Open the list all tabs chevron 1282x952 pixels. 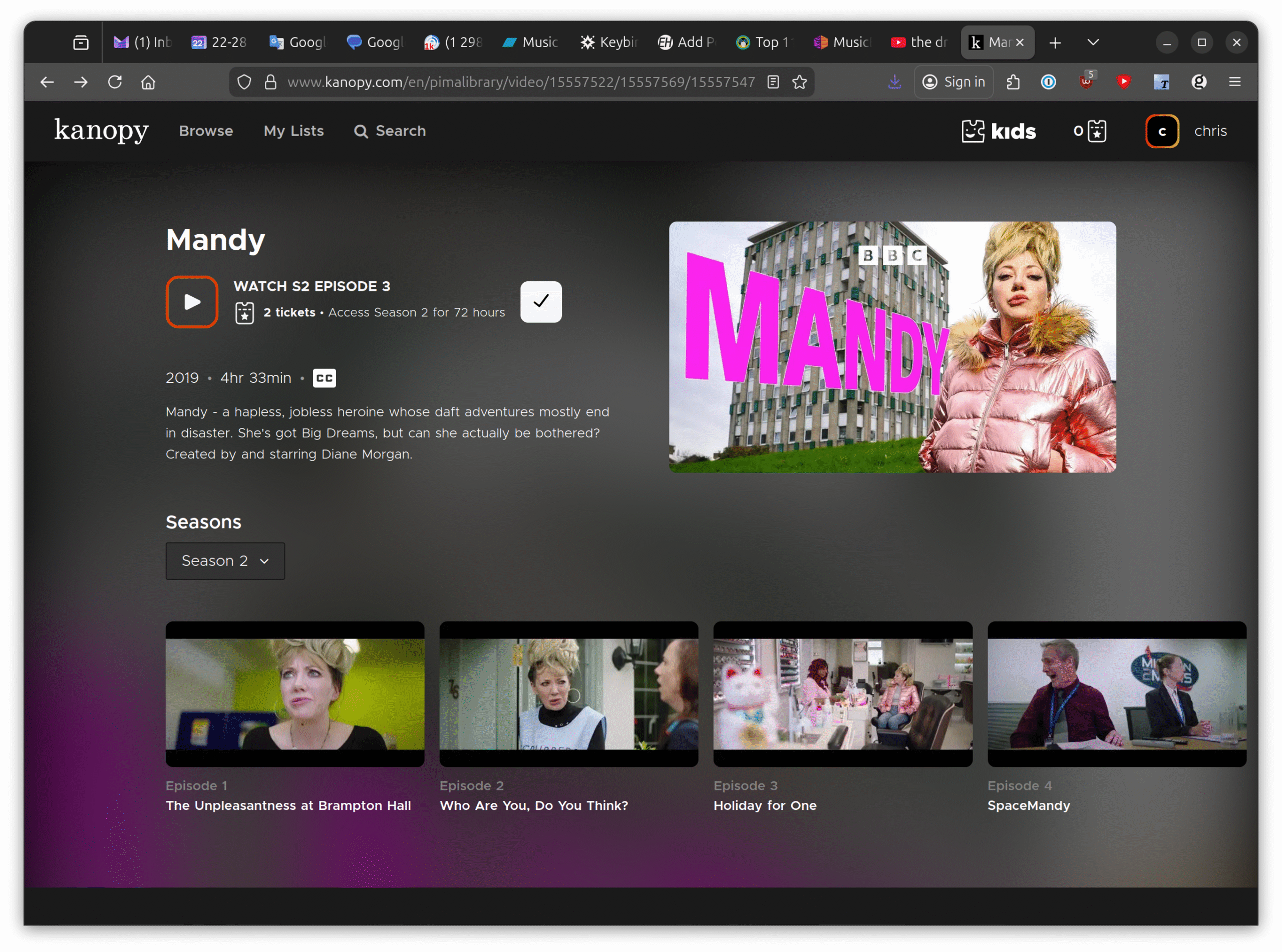1092,42
